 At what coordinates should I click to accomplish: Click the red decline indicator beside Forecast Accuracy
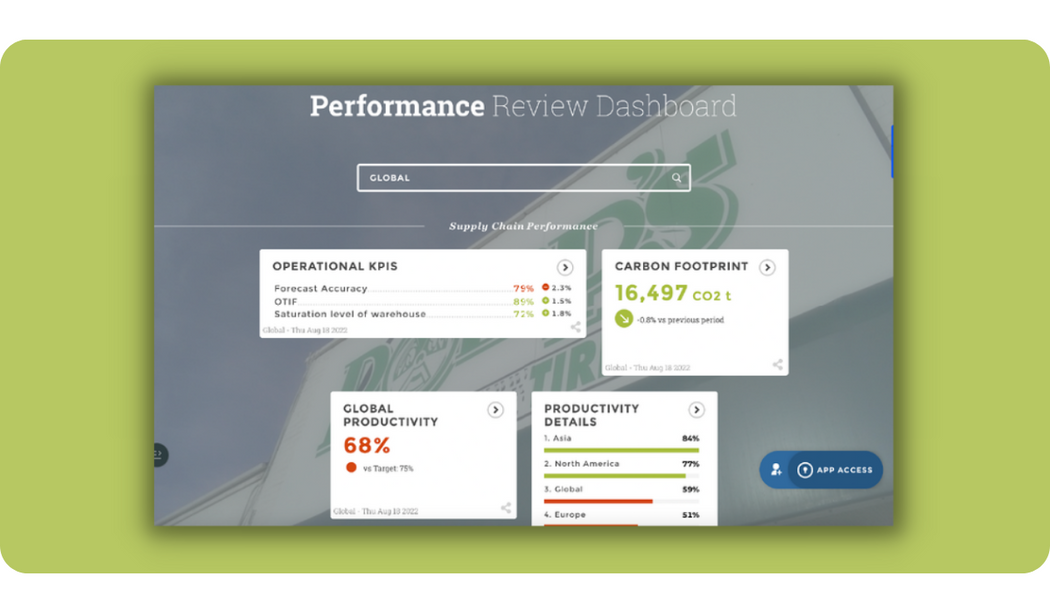545,288
